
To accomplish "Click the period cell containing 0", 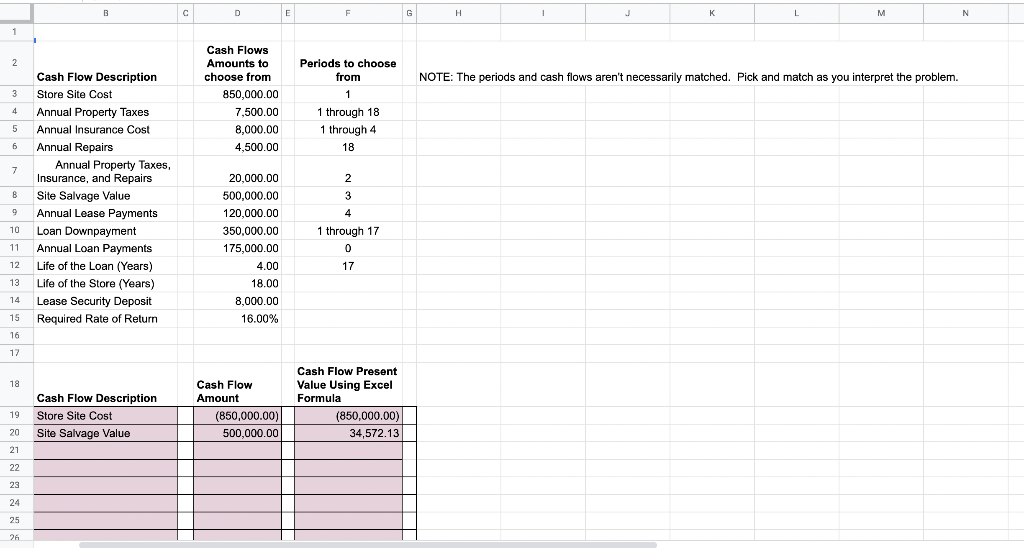I will pyautogui.click(x=348, y=248).
